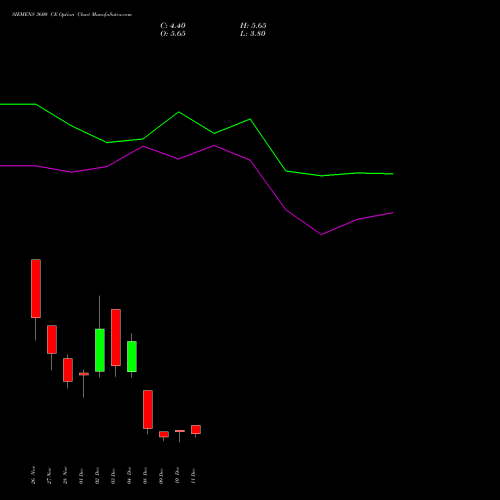Click the thin doji candle for 01 Dec
Screen dimensions: 500x500
point(84,374)
